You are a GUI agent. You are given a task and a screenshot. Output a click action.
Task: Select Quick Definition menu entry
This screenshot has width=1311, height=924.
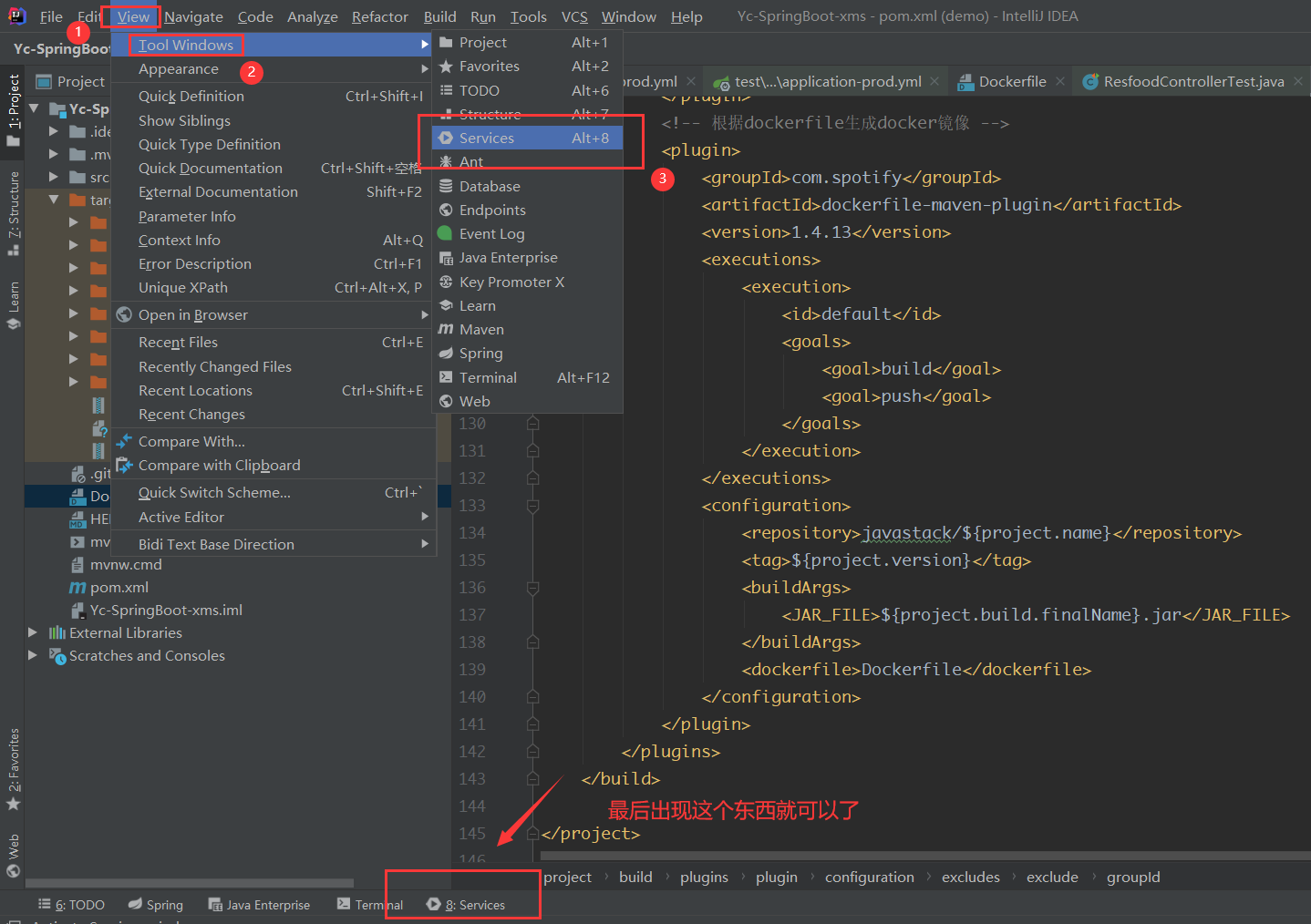(273, 96)
